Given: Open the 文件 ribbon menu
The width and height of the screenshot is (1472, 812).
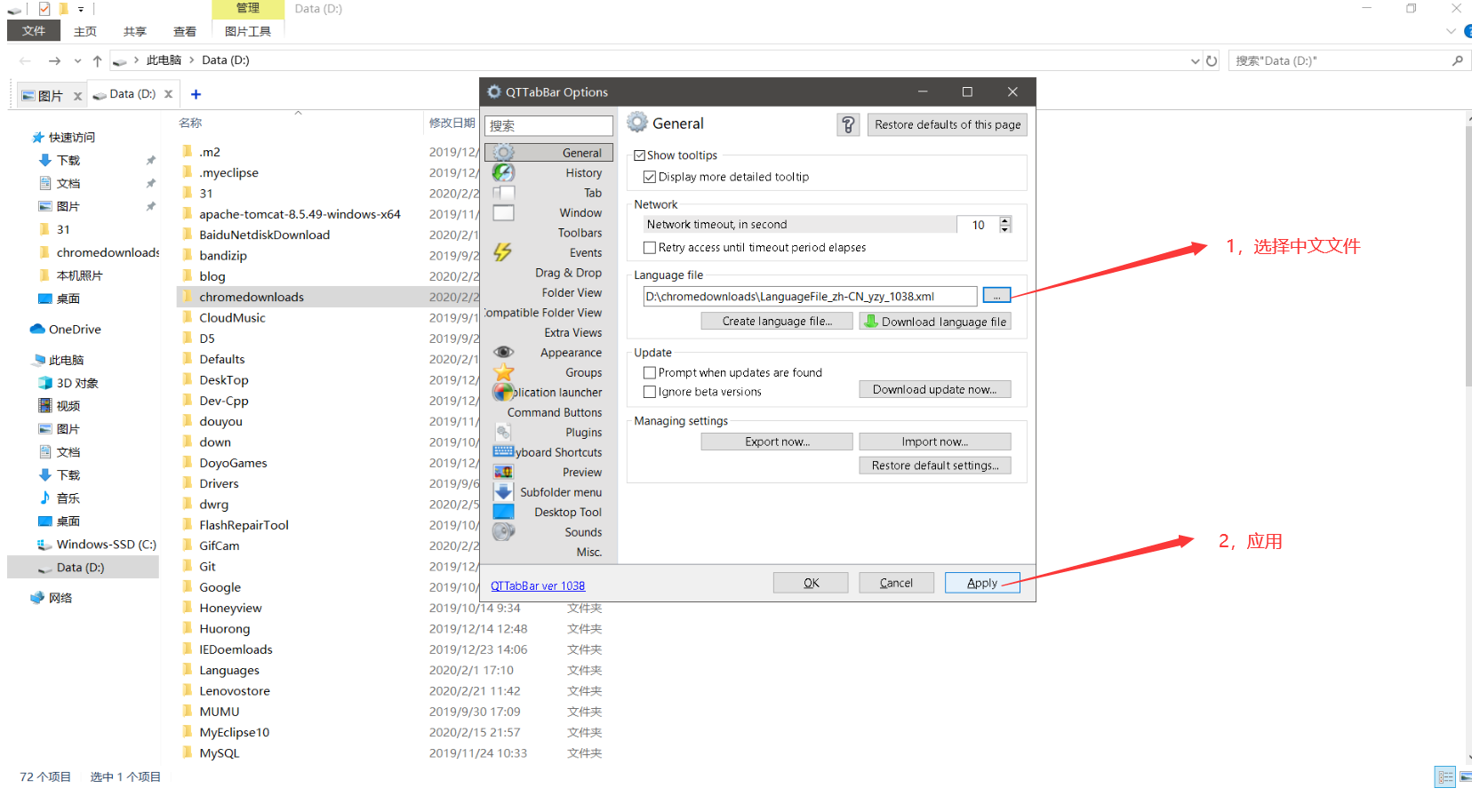Looking at the screenshot, I should click(x=34, y=30).
